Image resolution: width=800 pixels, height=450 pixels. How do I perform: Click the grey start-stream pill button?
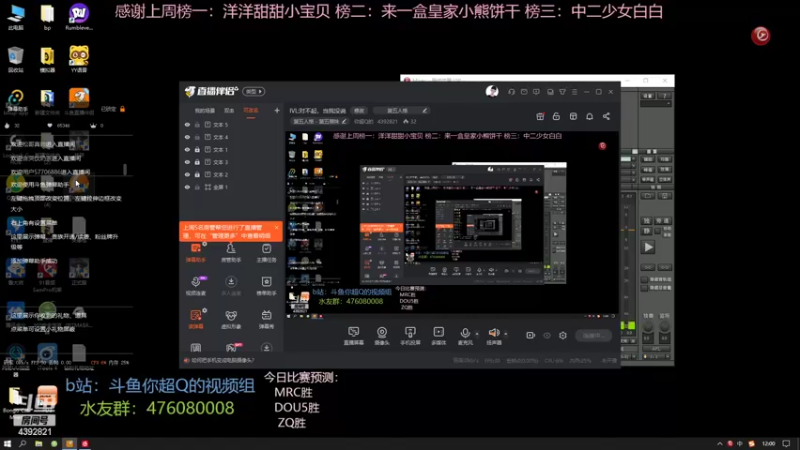click(x=594, y=335)
